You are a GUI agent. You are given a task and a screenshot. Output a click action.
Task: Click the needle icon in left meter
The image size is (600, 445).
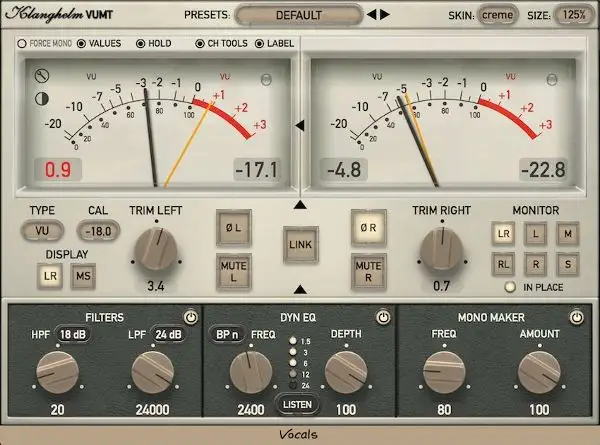(42, 75)
